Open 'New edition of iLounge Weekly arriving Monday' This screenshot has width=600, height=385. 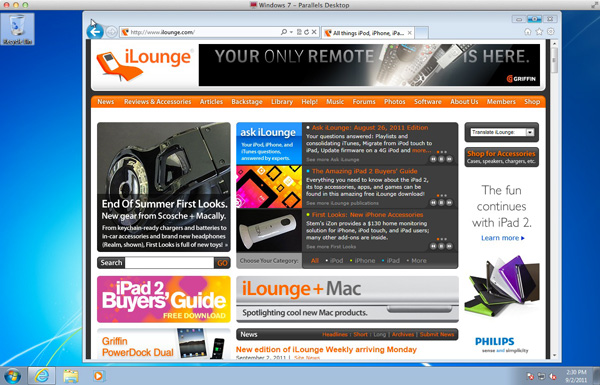point(326,349)
